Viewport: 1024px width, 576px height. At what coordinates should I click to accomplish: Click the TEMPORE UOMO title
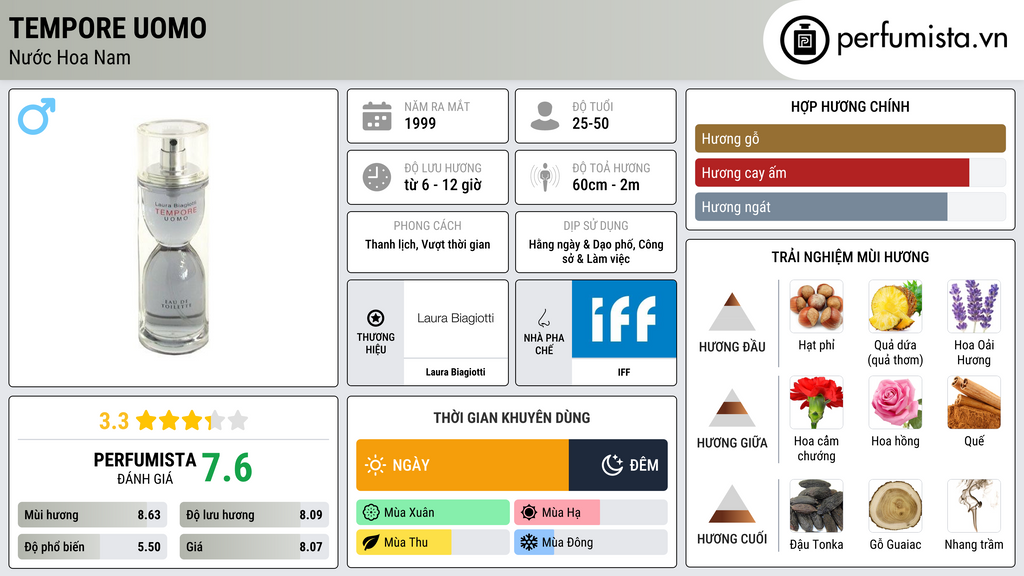[x=108, y=28]
